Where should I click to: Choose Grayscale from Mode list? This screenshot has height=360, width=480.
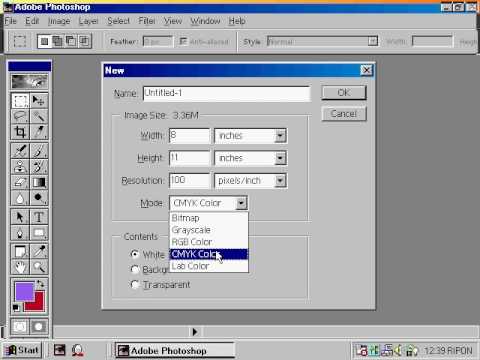tap(209, 230)
